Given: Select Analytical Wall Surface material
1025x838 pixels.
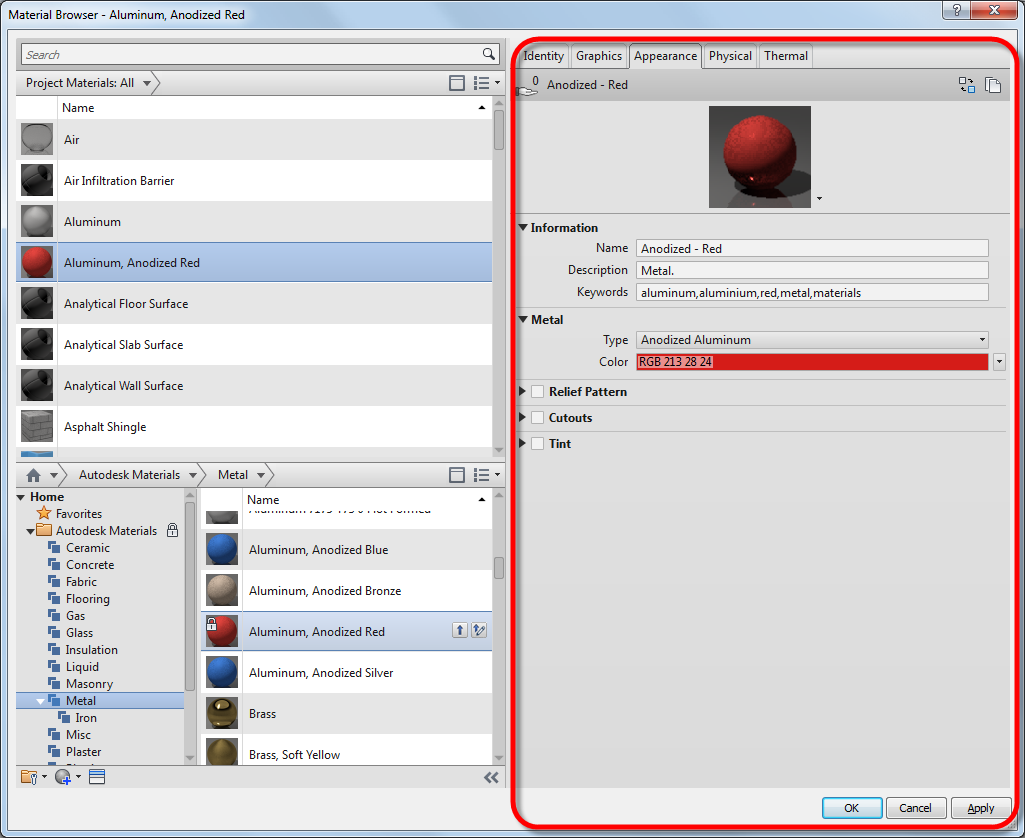Looking at the screenshot, I should 254,386.
